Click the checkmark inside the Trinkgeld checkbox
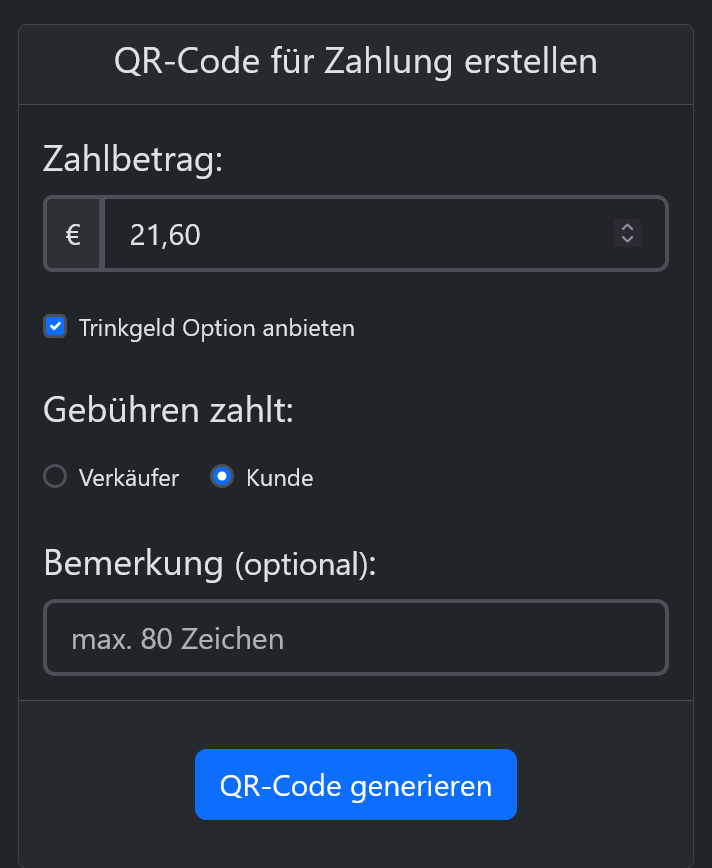The image size is (712, 868). coord(55,326)
